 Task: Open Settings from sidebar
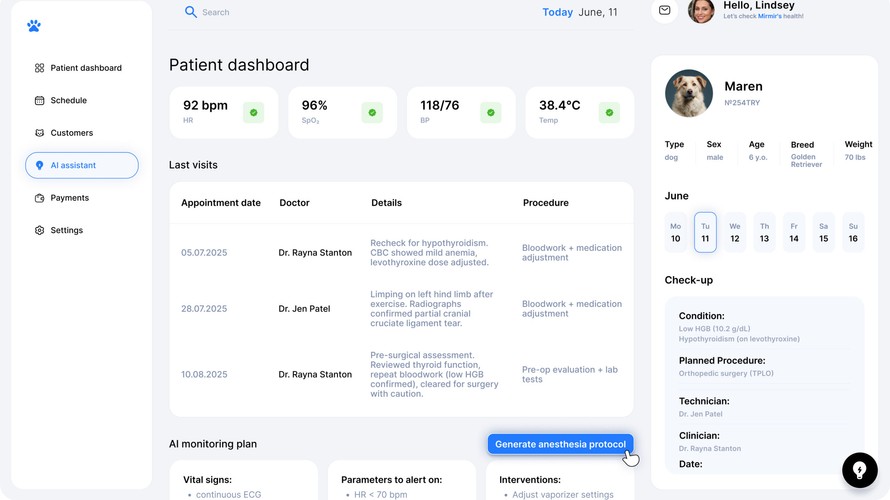[x=66, y=230]
